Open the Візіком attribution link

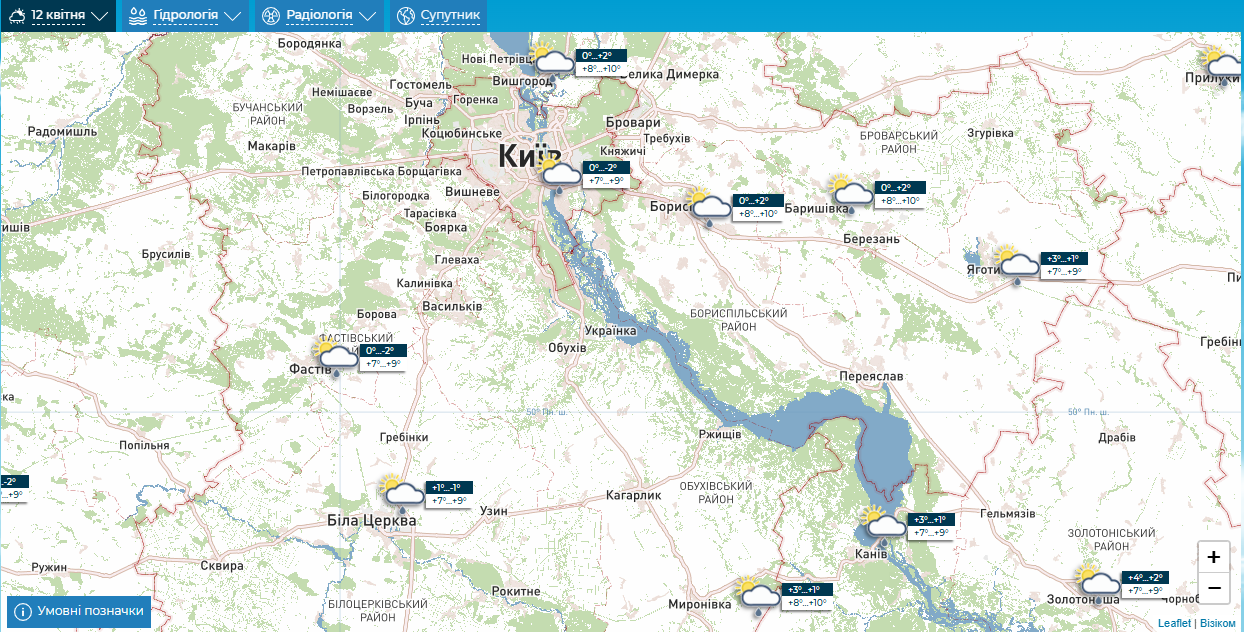pos(1217,623)
